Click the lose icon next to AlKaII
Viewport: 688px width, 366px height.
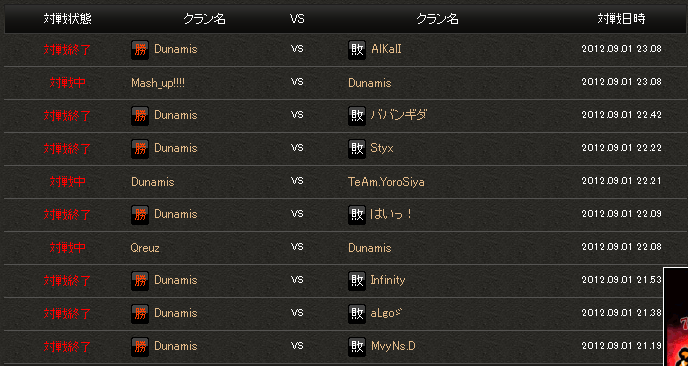(357, 50)
